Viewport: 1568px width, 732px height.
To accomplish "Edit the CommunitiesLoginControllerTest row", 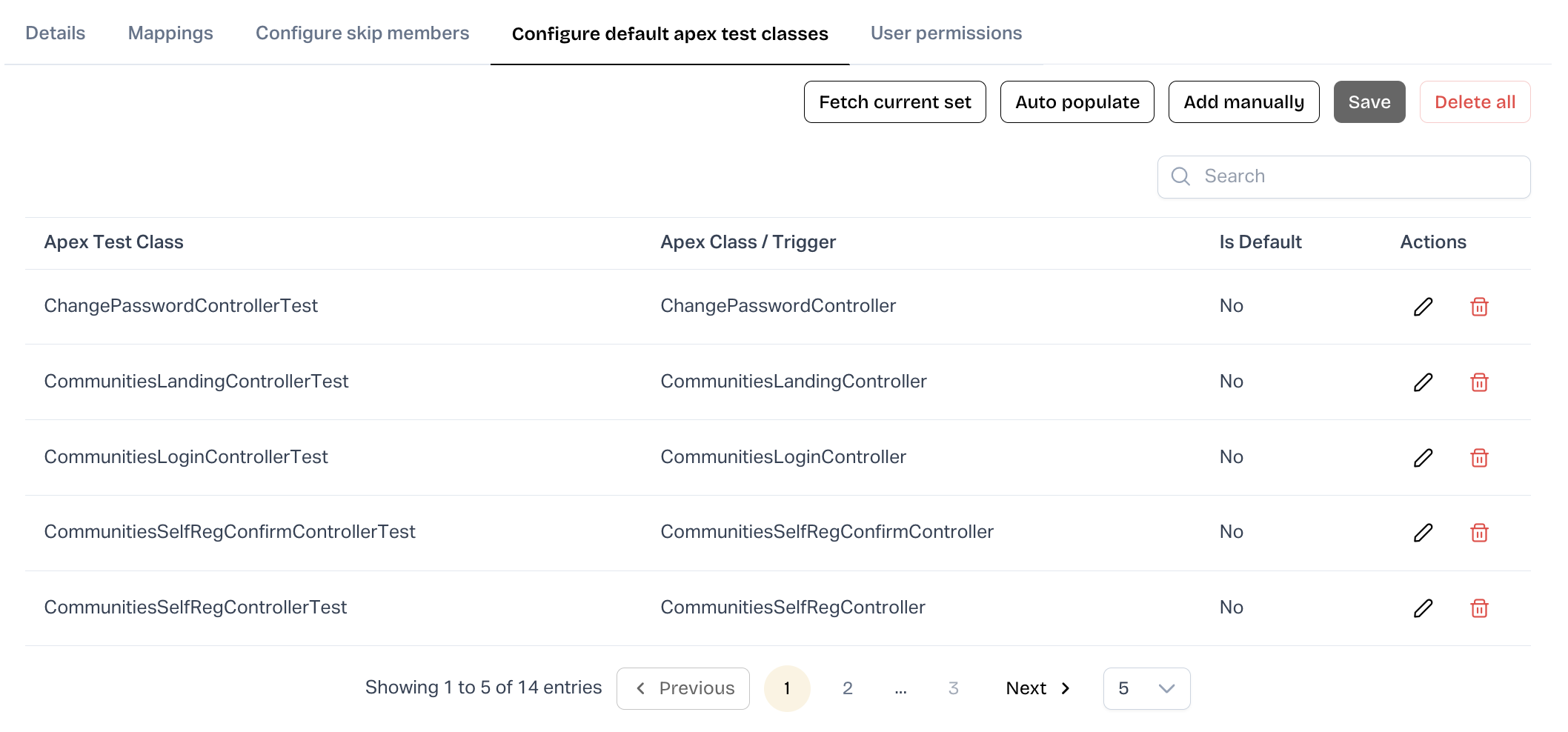I will (1423, 458).
